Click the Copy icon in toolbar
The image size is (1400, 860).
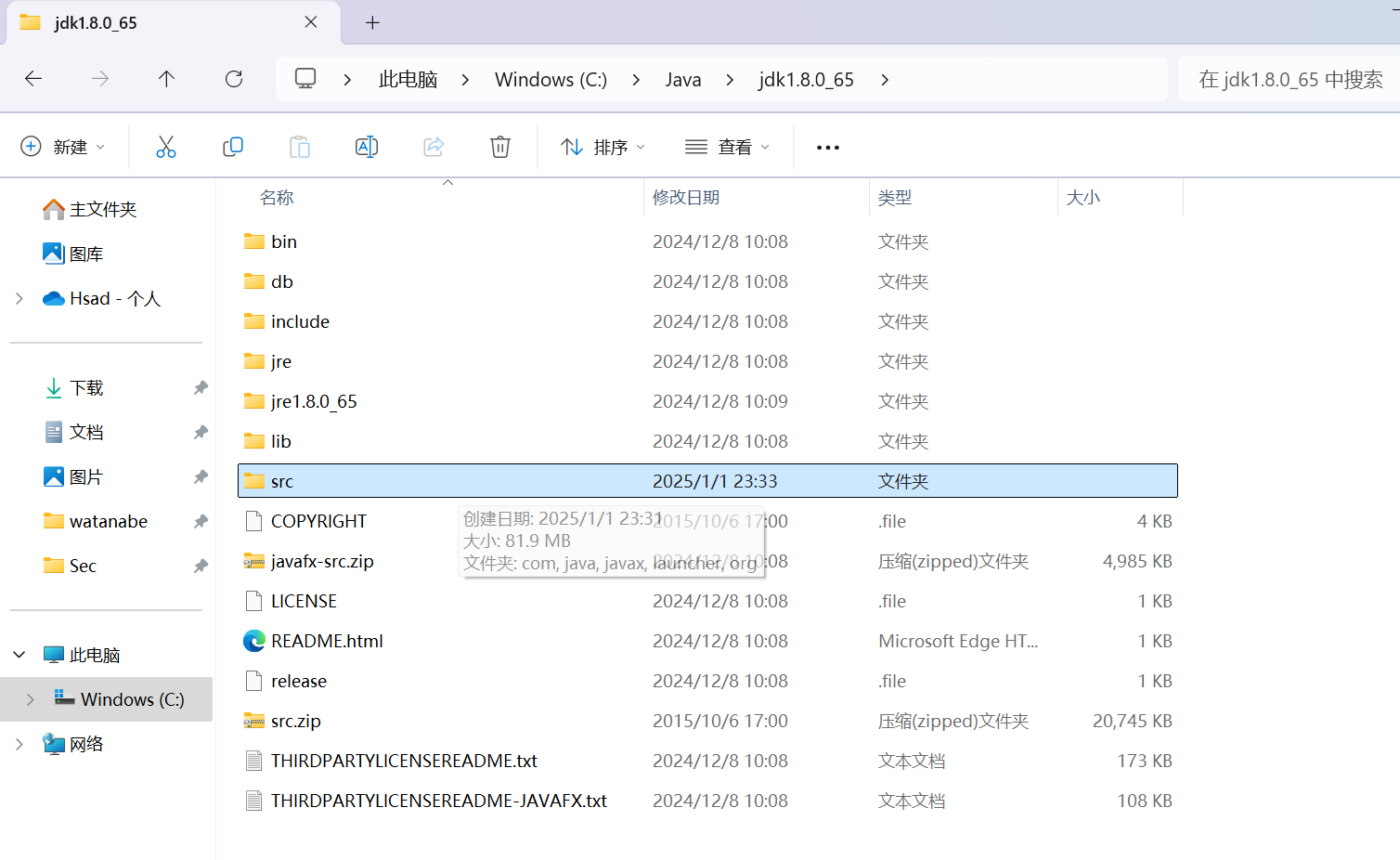point(233,147)
